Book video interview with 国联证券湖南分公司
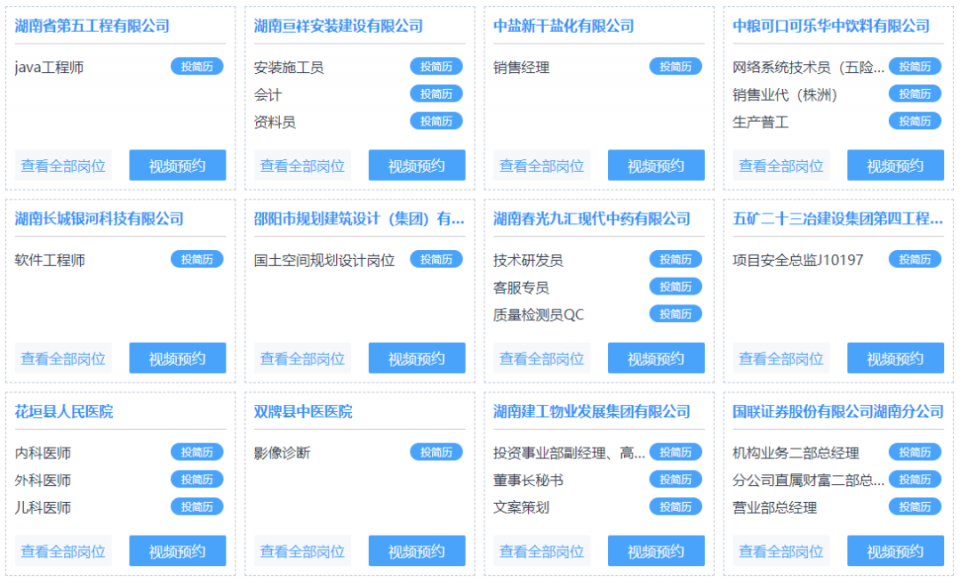960x582 pixels. pos(896,551)
